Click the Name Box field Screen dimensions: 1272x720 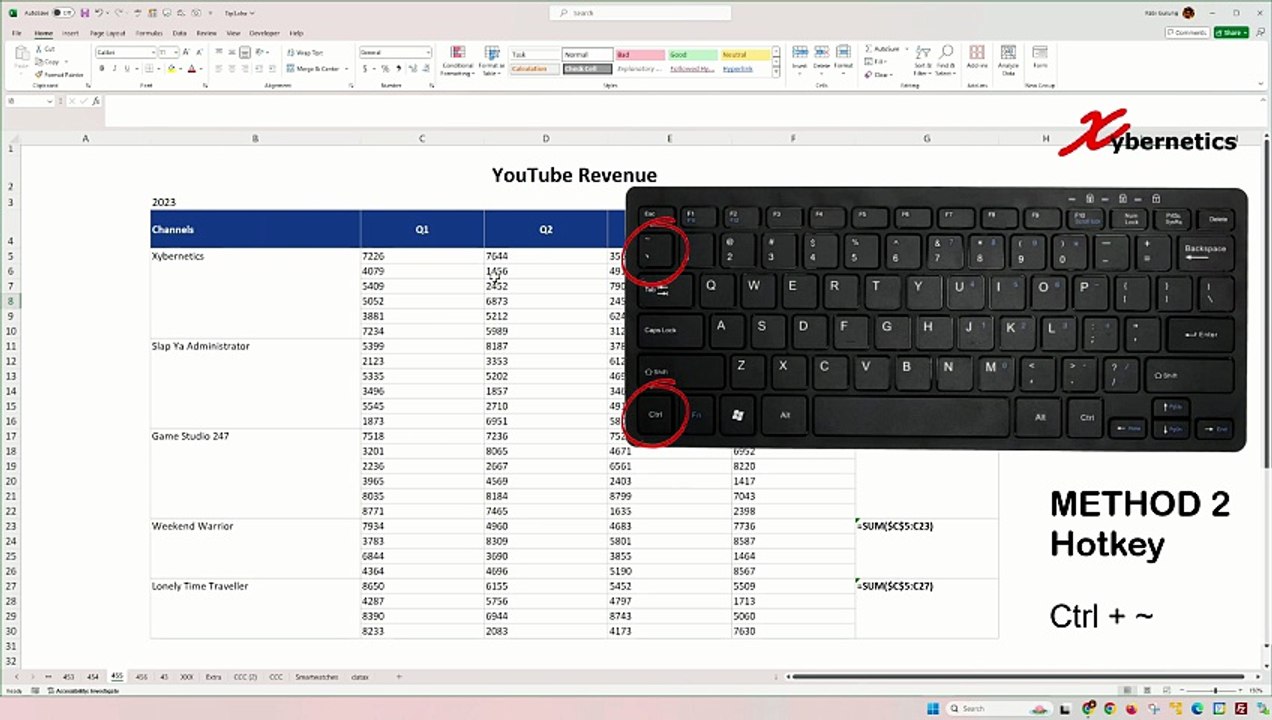click(32, 101)
